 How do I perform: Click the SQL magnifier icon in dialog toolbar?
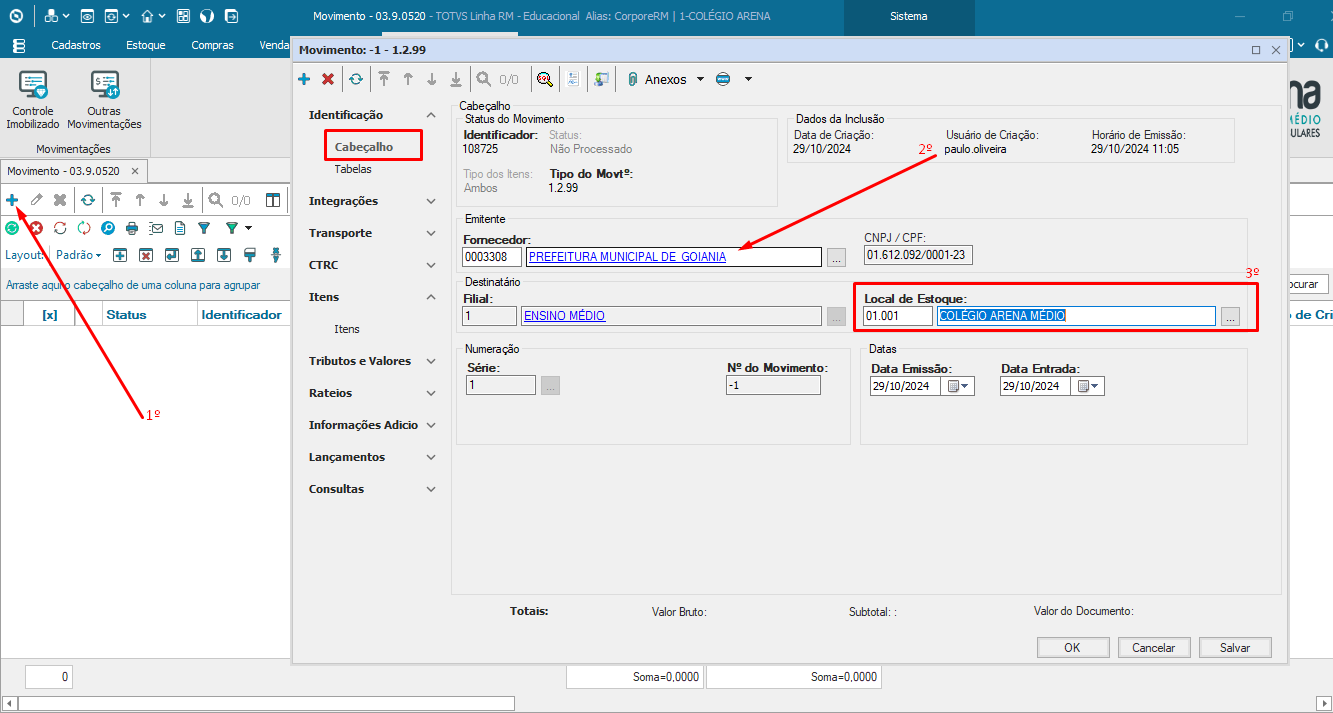[x=545, y=79]
